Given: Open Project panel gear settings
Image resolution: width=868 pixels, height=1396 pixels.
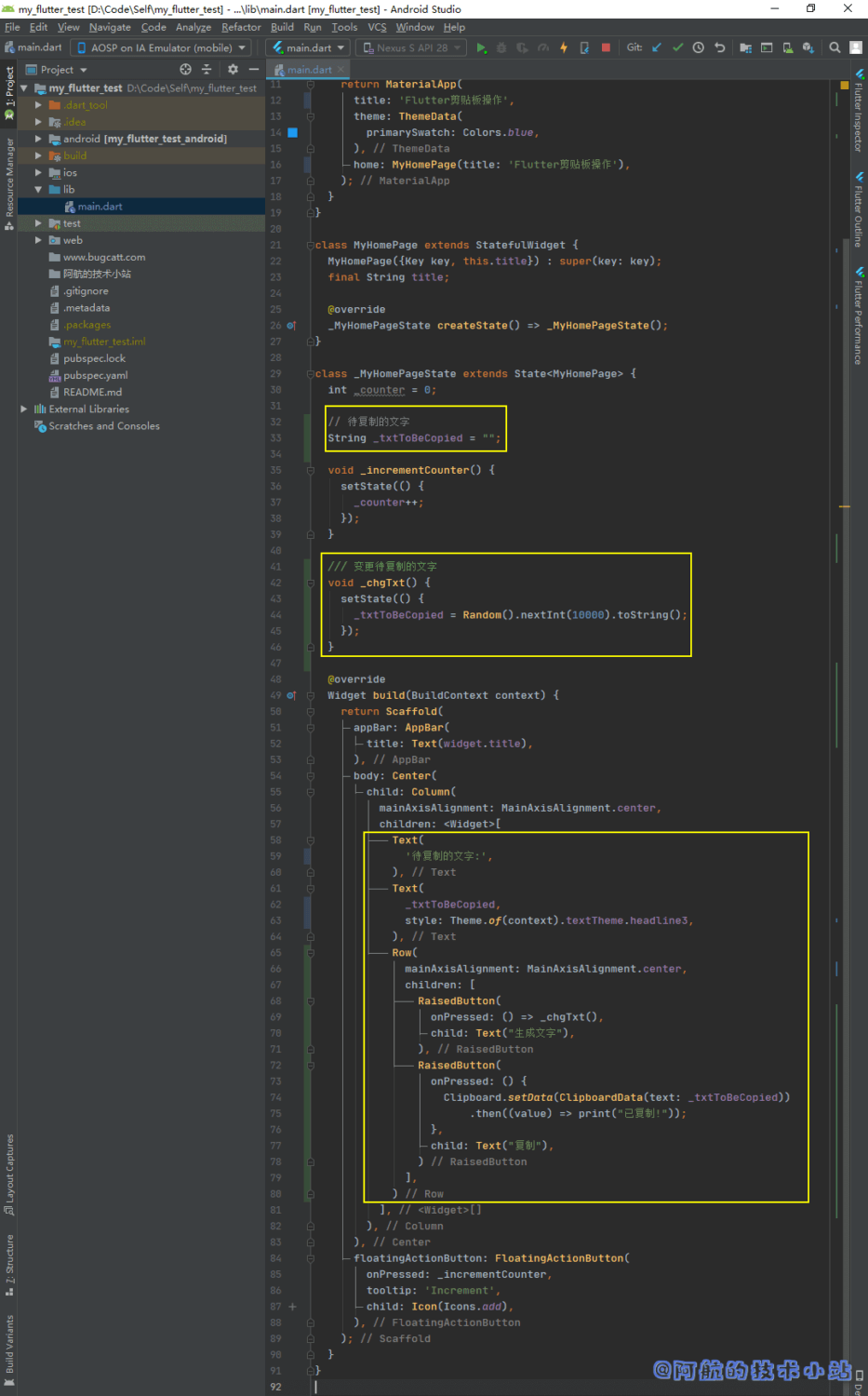Looking at the screenshot, I should [x=233, y=70].
